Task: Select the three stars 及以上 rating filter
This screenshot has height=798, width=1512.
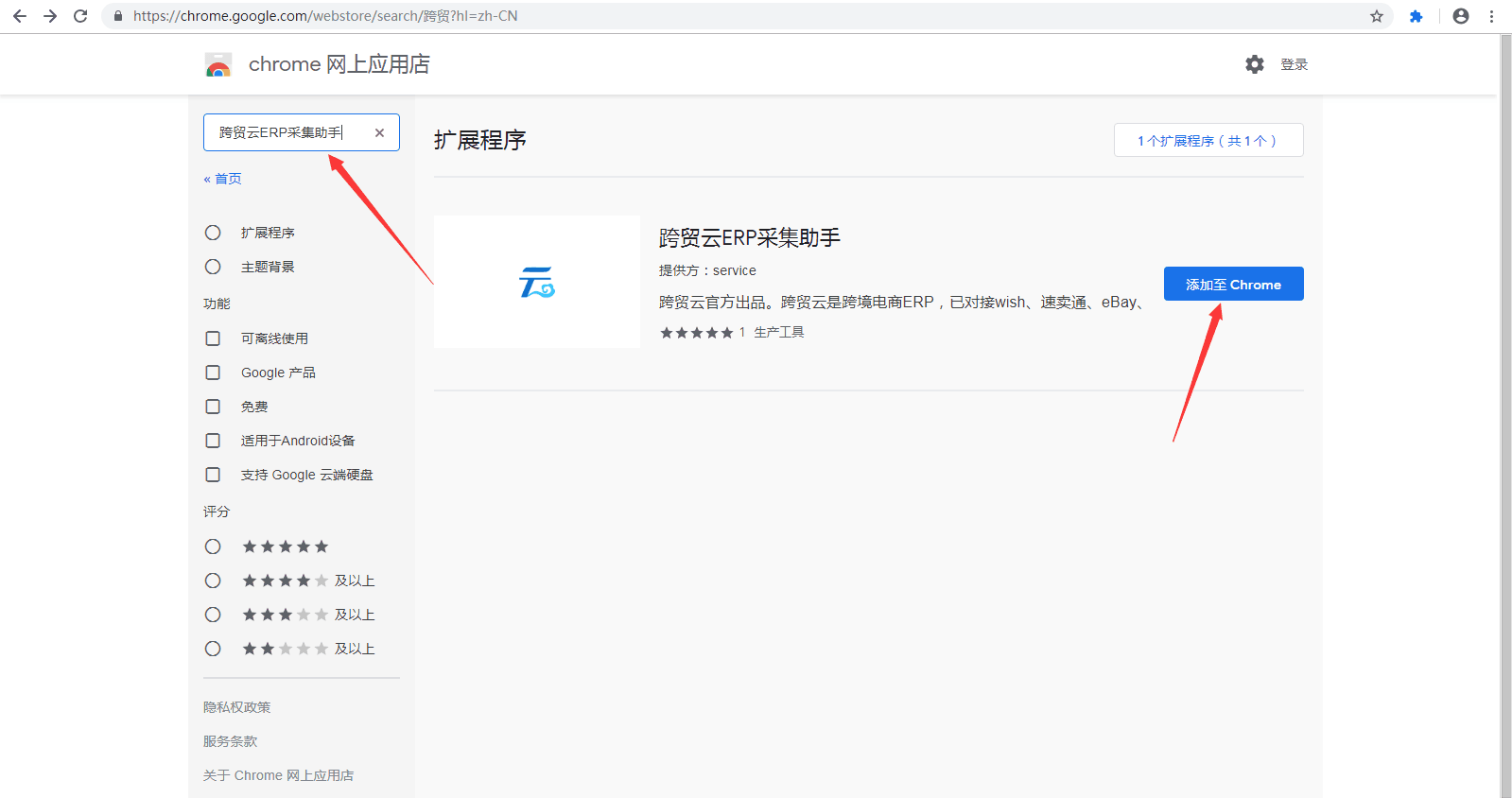Action: (x=213, y=615)
